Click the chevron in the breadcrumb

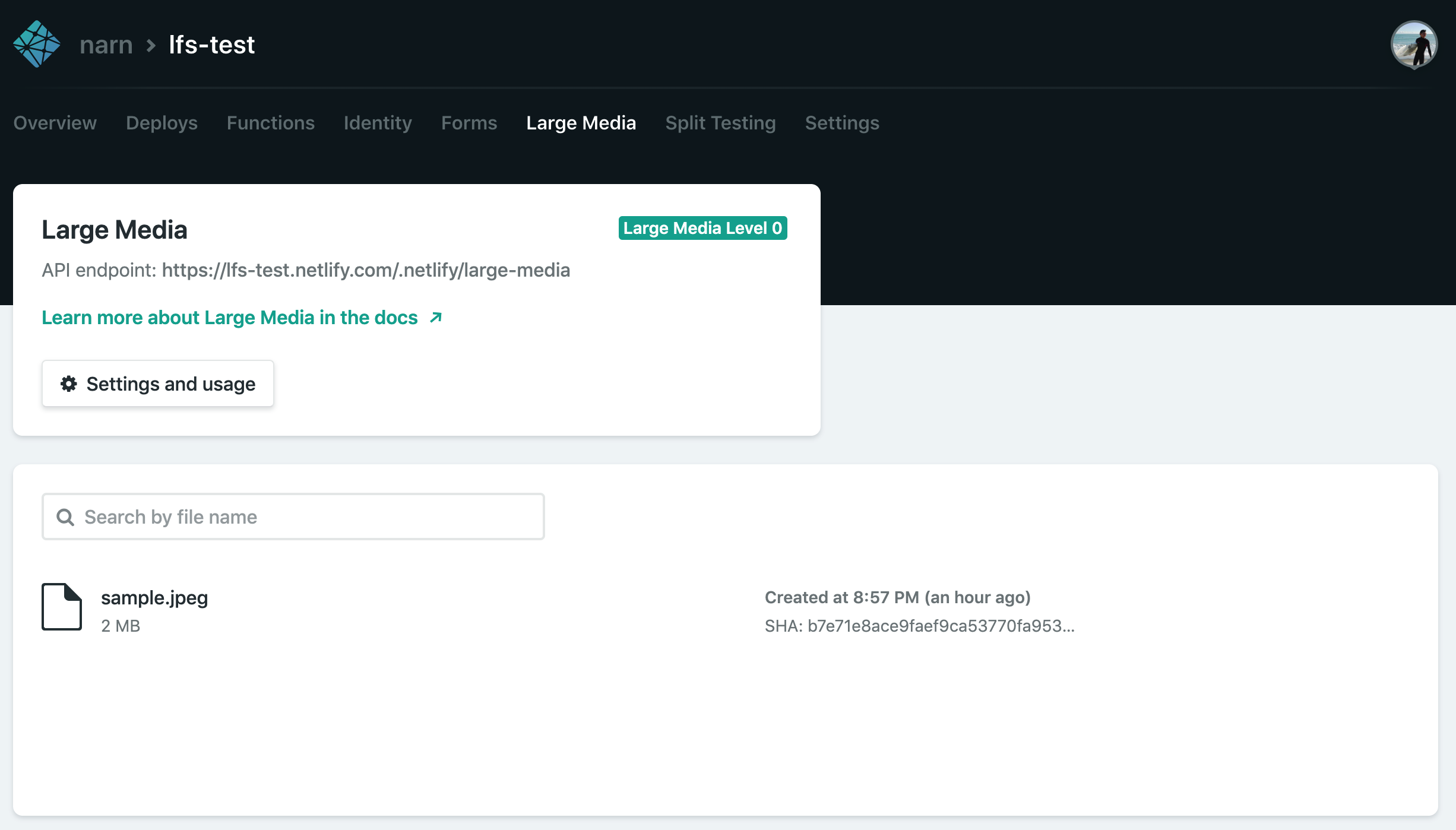pyautogui.click(x=150, y=46)
